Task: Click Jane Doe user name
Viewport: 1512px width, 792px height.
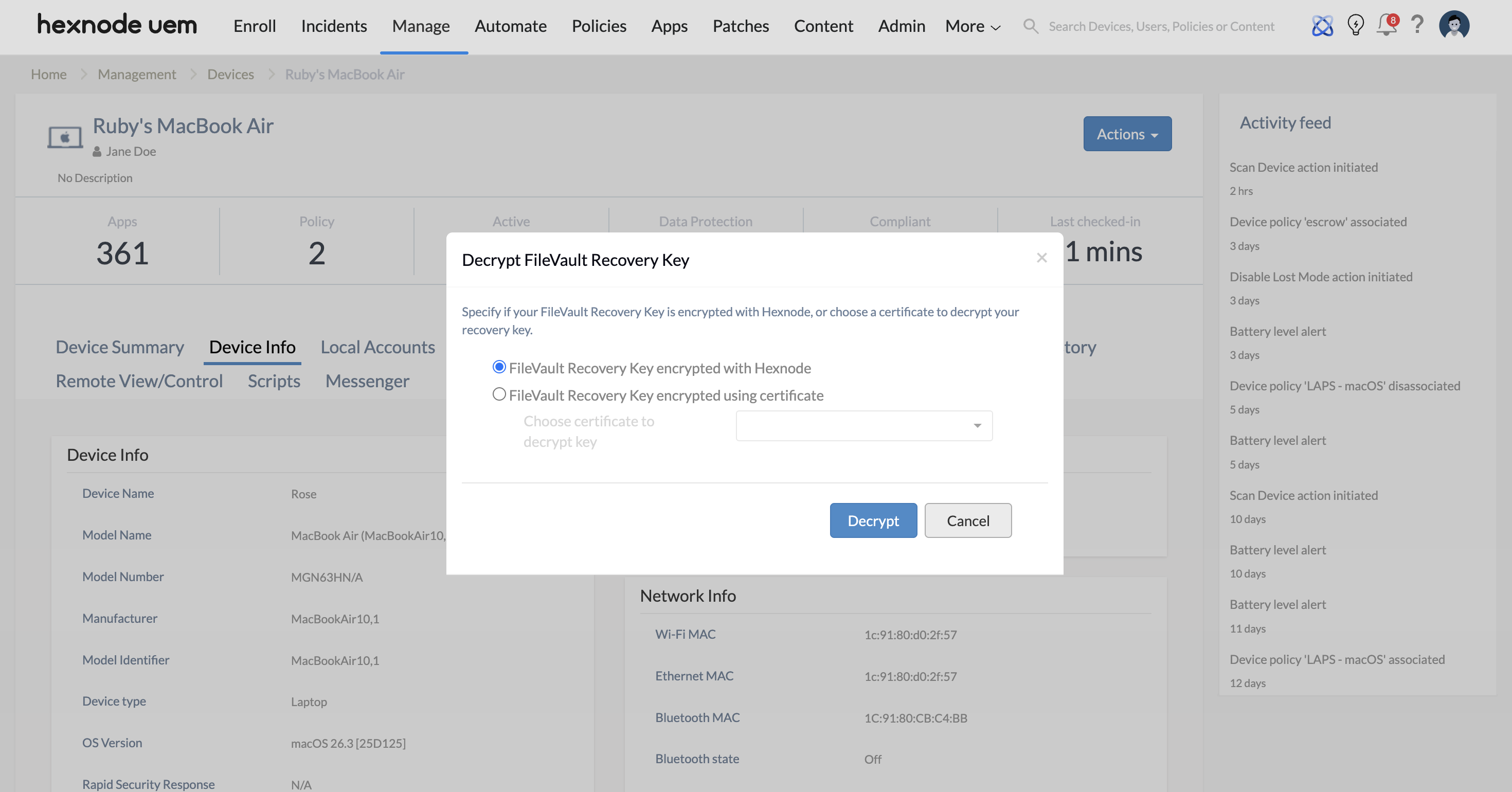Action: pos(131,152)
